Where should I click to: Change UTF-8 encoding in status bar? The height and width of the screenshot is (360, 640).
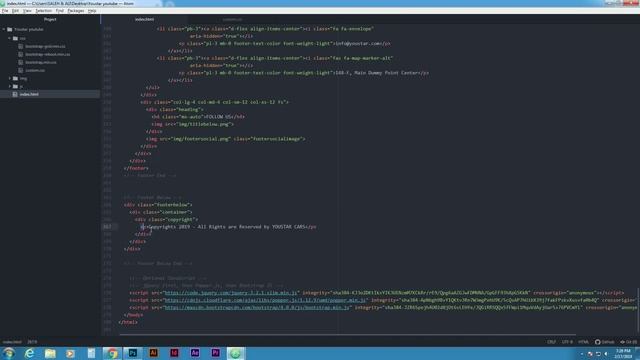(567, 342)
